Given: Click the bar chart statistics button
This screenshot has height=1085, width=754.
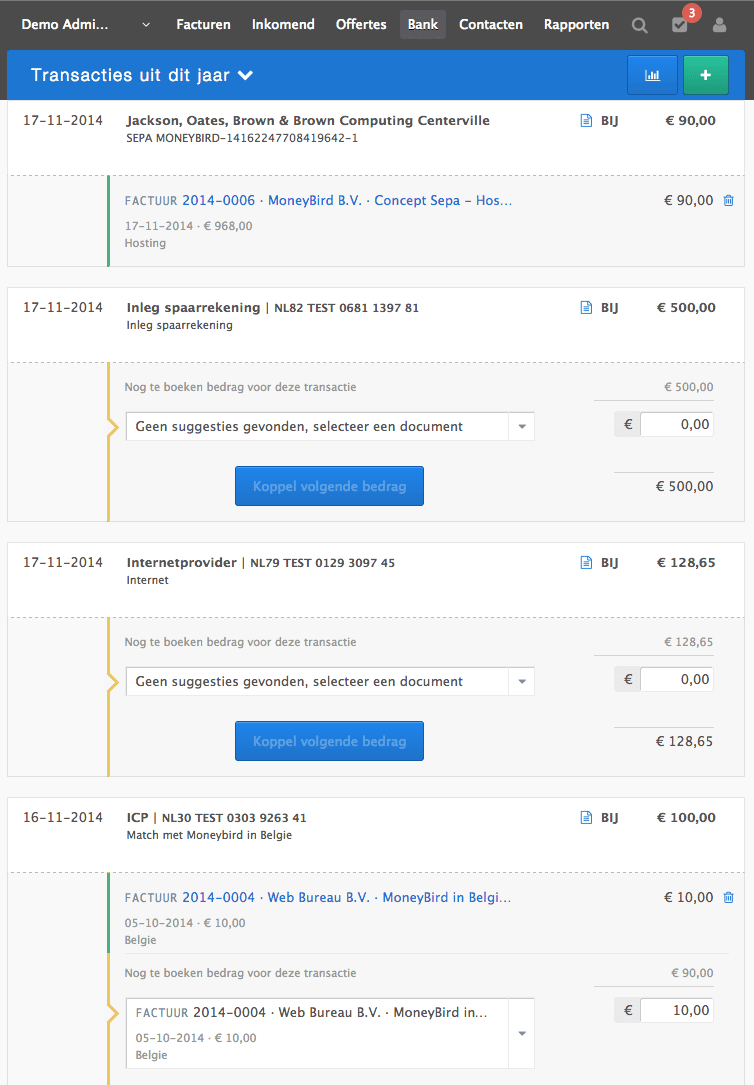Looking at the screenshot, I should [652, 76].
